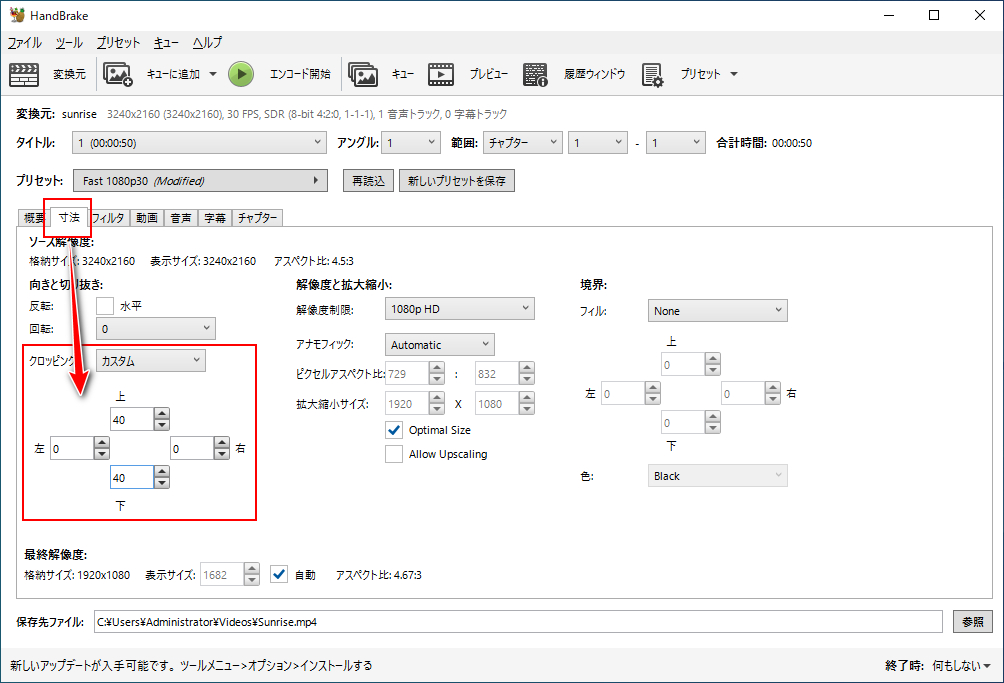Open the 履歴ウィンドウ activity log icon
The image size is (1004, 683).
[x=536, y=74]
